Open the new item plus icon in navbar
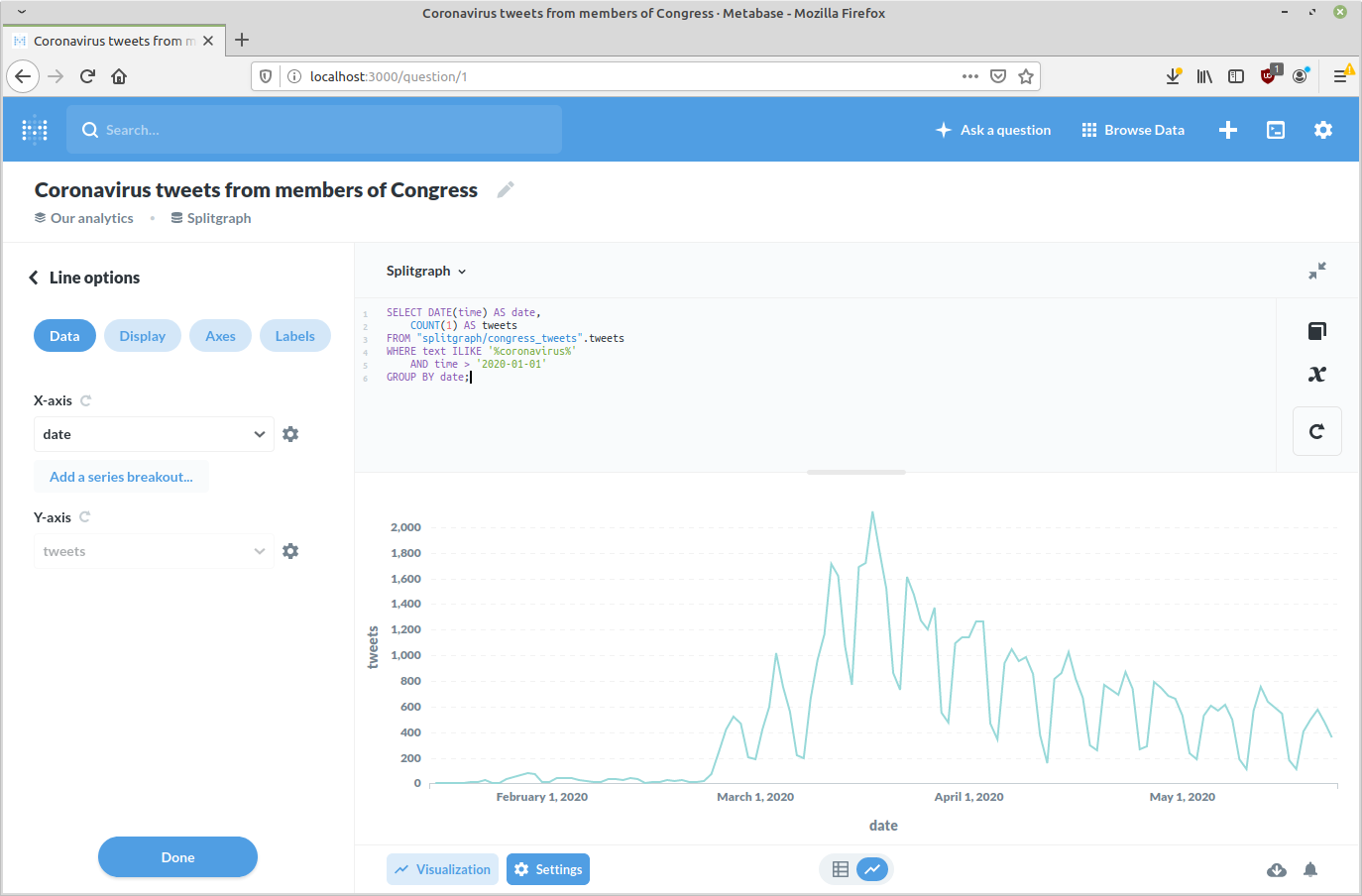 pos(1228,130)
